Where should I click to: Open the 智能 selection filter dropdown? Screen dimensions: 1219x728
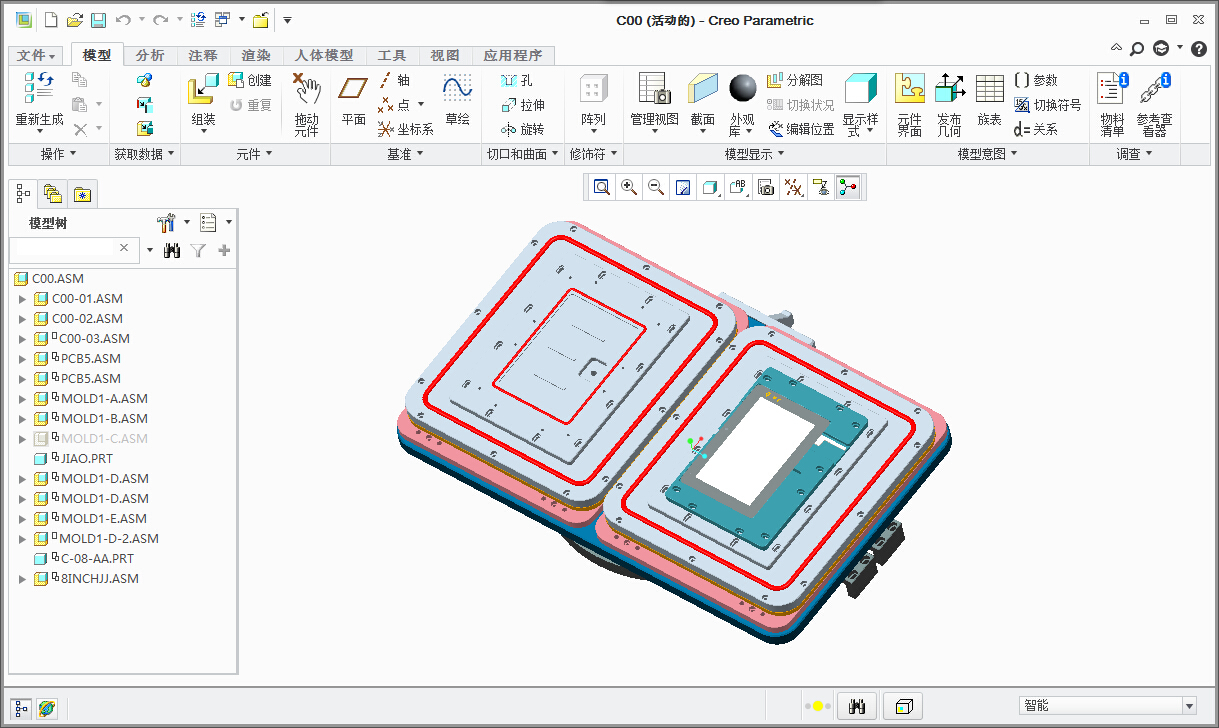point(1189,706)
